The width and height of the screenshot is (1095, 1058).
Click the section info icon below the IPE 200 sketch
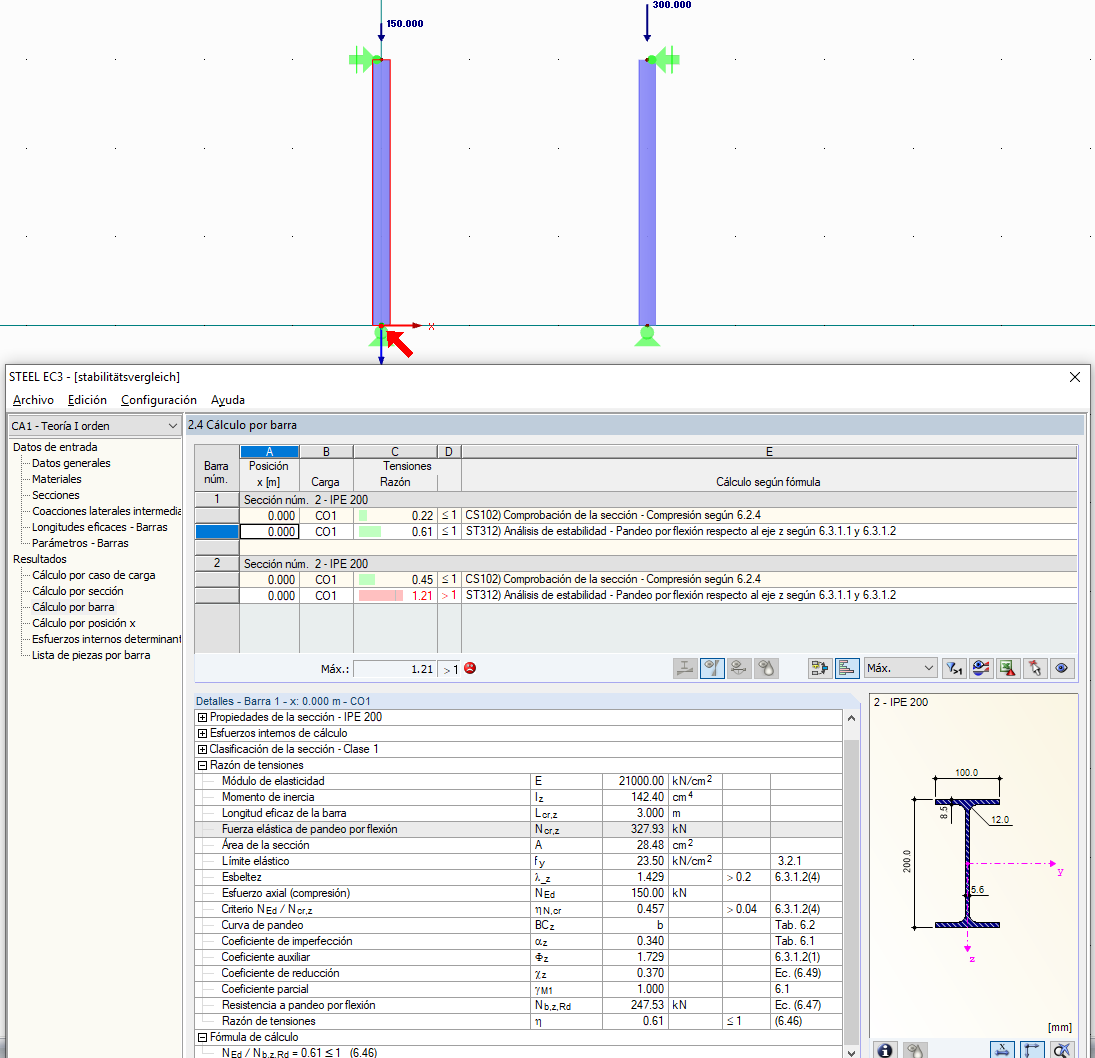point(885,1050)
